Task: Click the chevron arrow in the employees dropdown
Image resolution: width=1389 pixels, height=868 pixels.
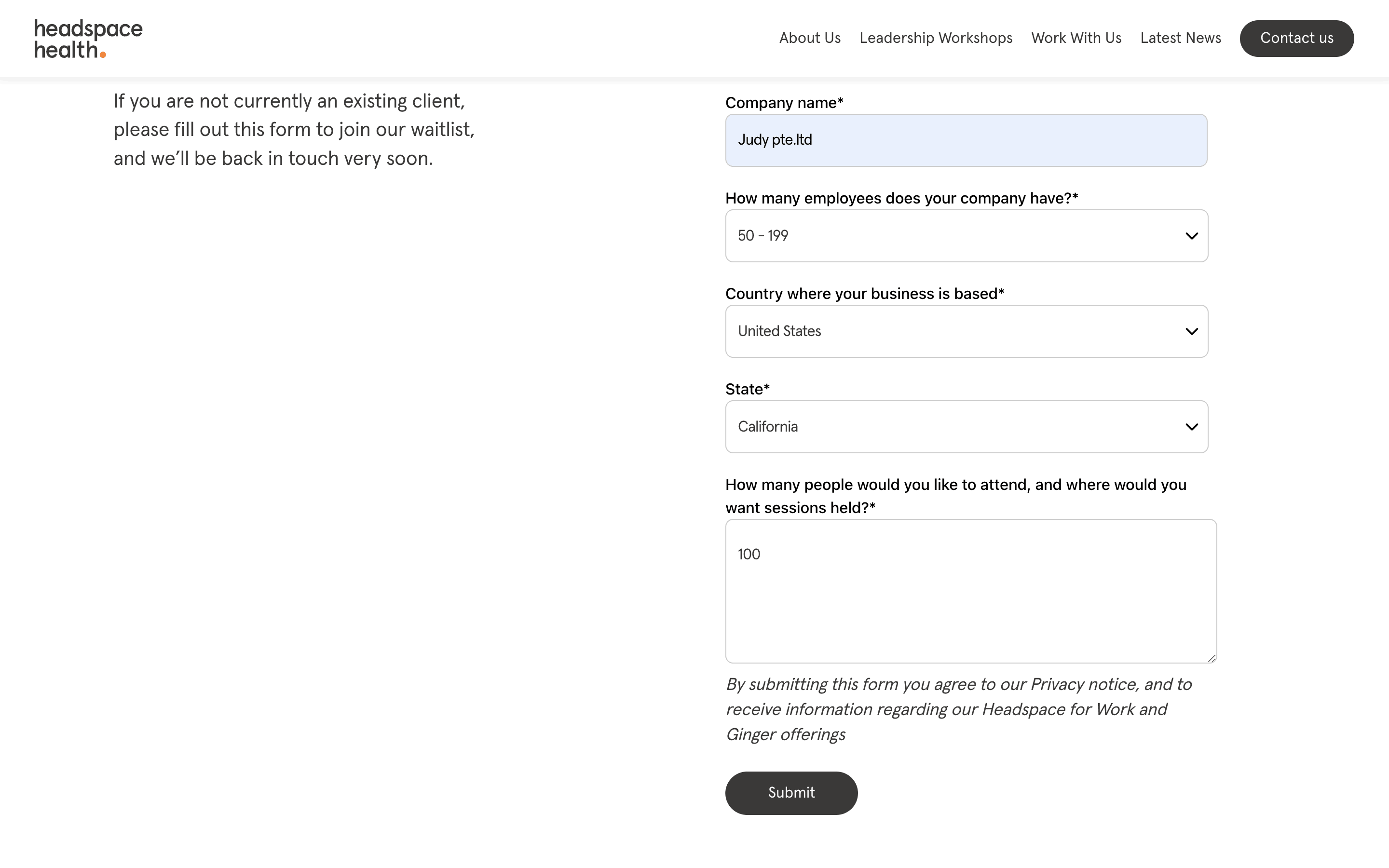Action: pos(1192,236)
